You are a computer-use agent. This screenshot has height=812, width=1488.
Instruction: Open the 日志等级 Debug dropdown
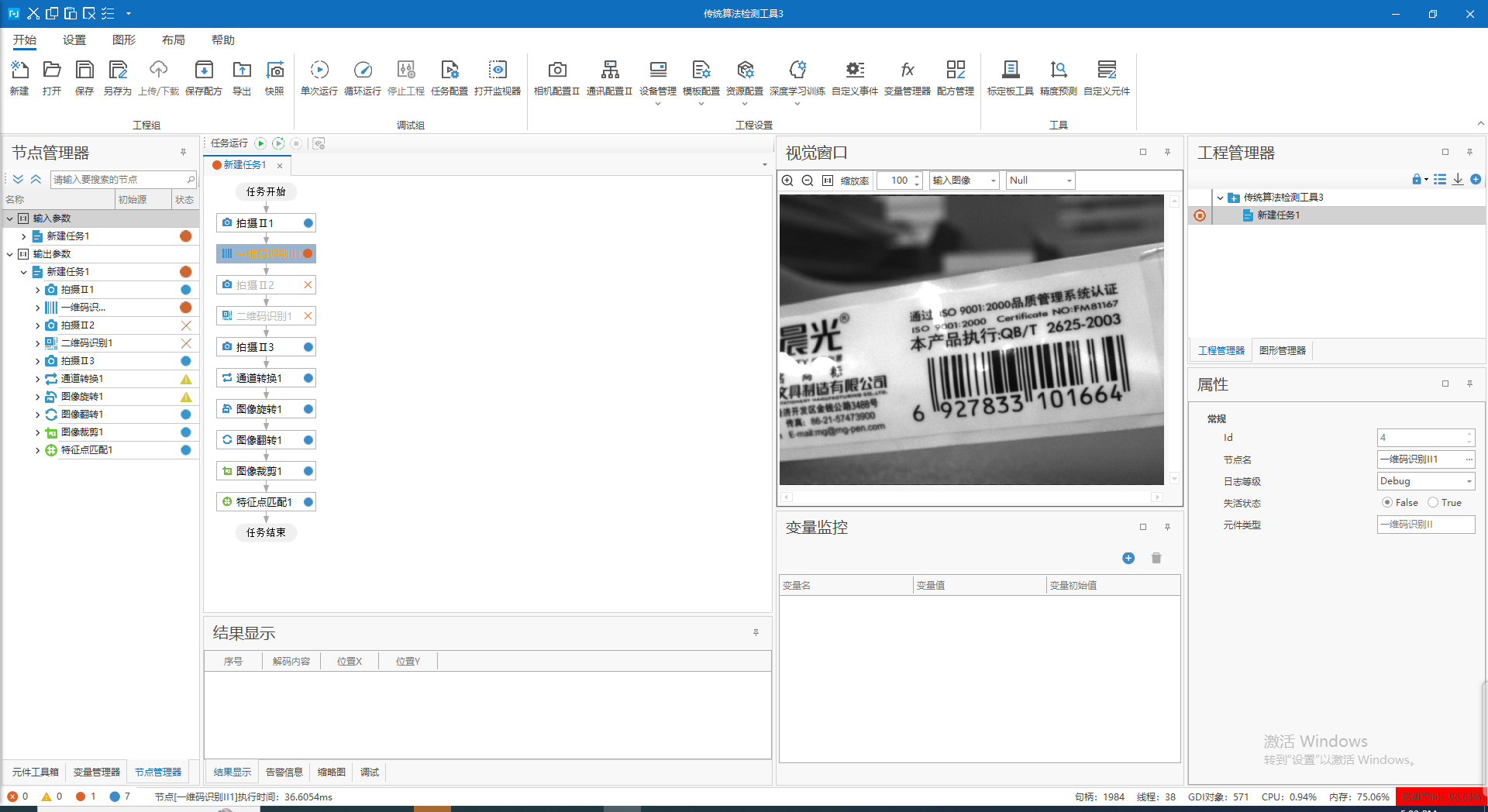1426,481
